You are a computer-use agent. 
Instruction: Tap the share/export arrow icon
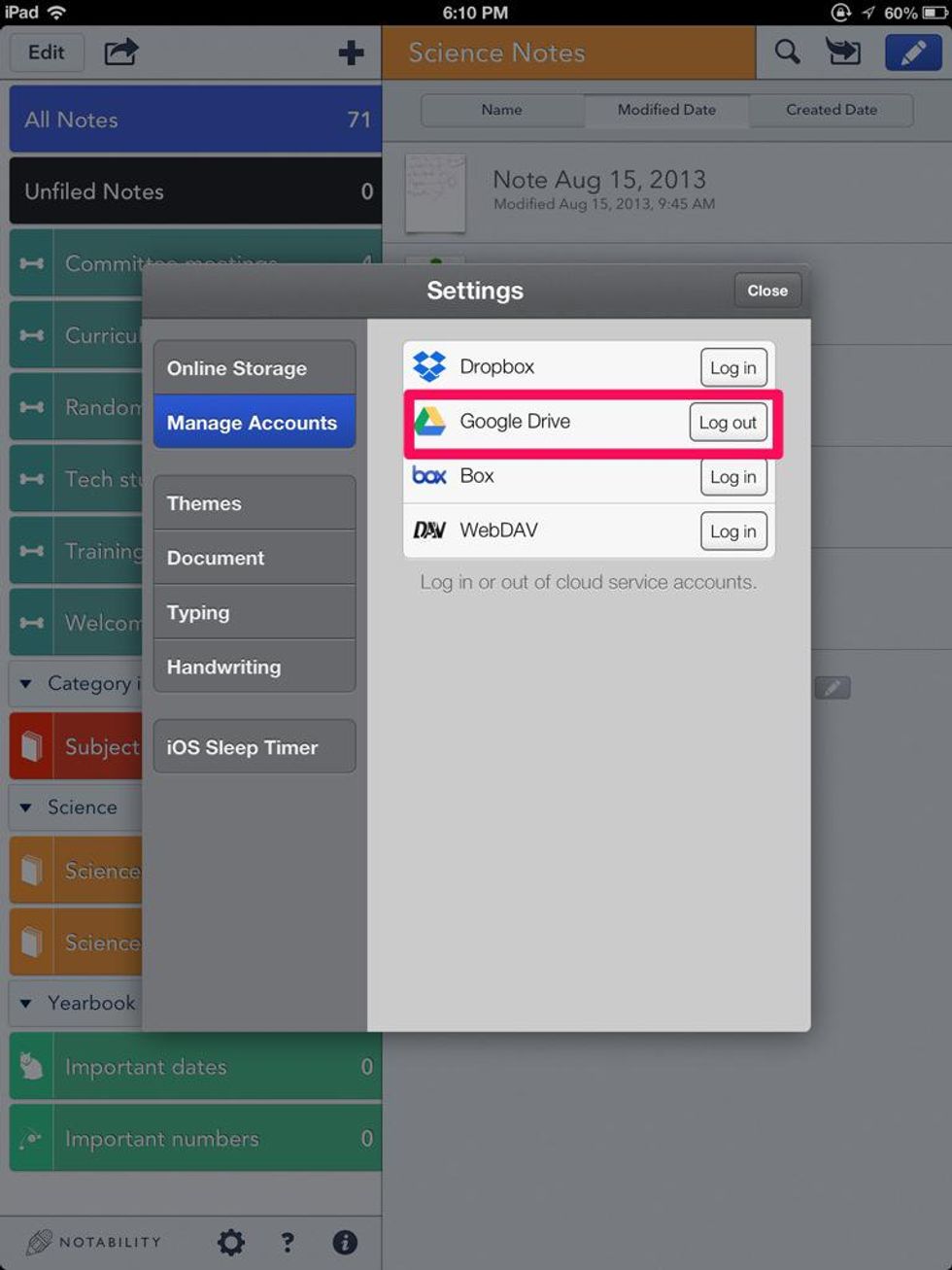[x=121, y=51]
